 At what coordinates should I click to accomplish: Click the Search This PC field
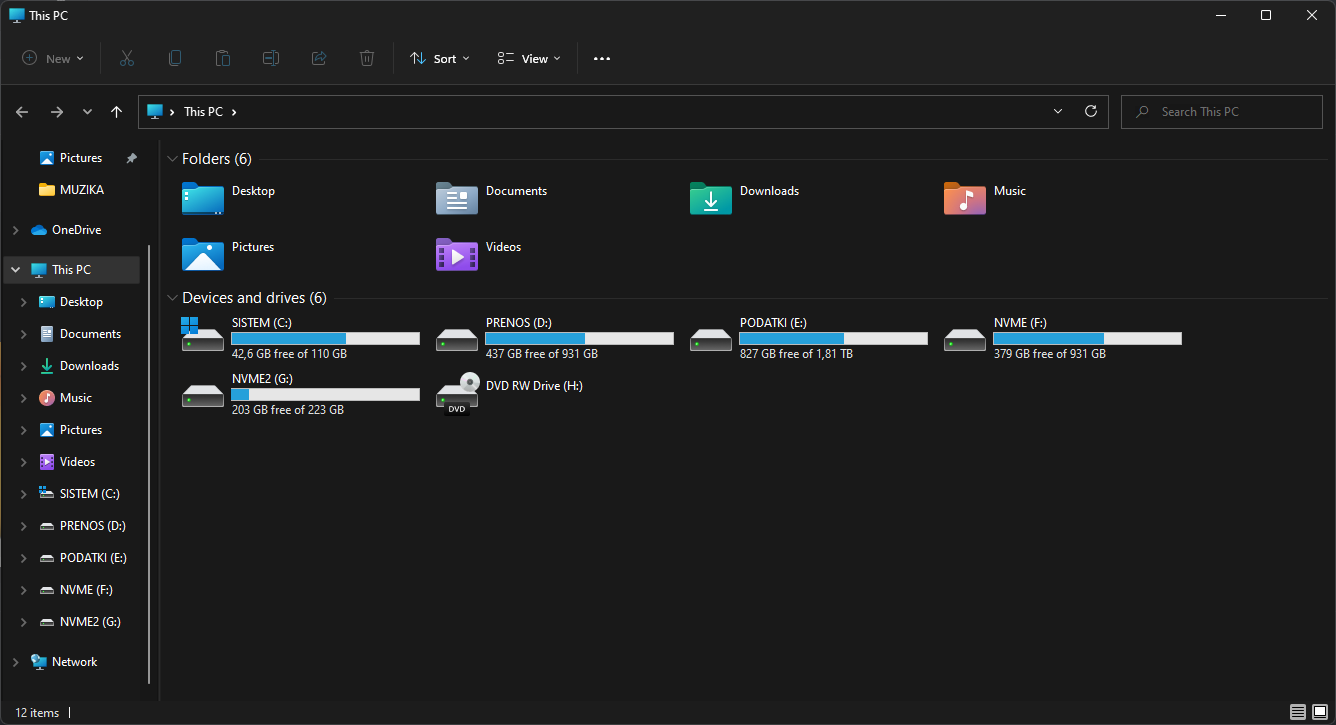(1222, 112)
